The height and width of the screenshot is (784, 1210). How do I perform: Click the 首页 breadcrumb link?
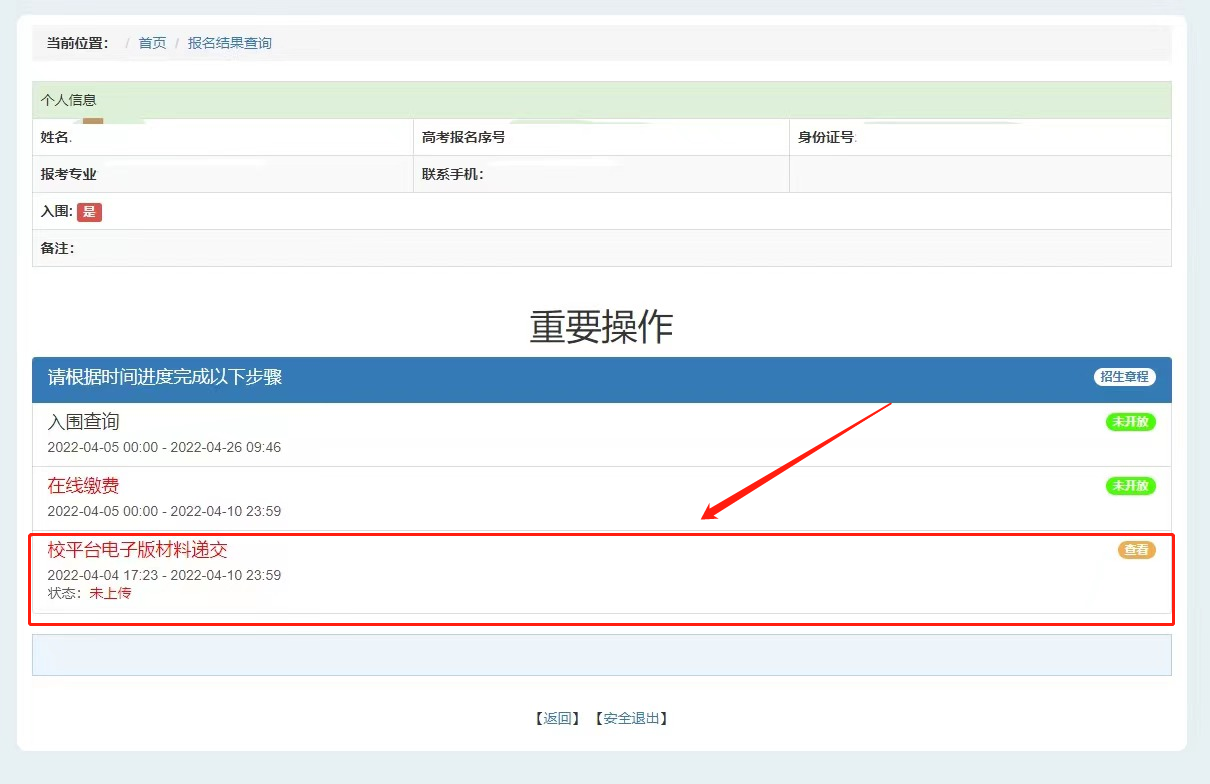(152, 43)
